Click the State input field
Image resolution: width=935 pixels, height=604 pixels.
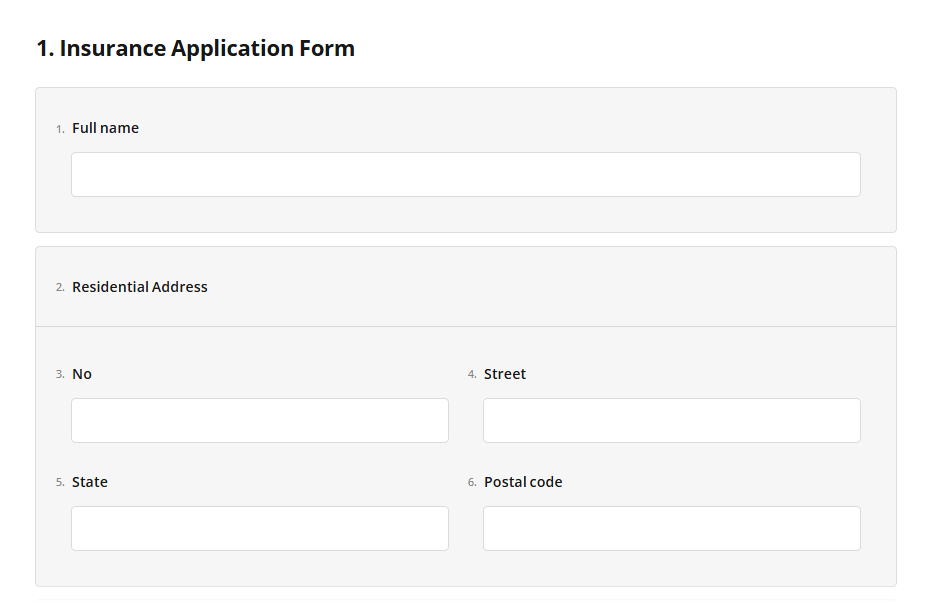pyautogui.click(x=259, y=528)
